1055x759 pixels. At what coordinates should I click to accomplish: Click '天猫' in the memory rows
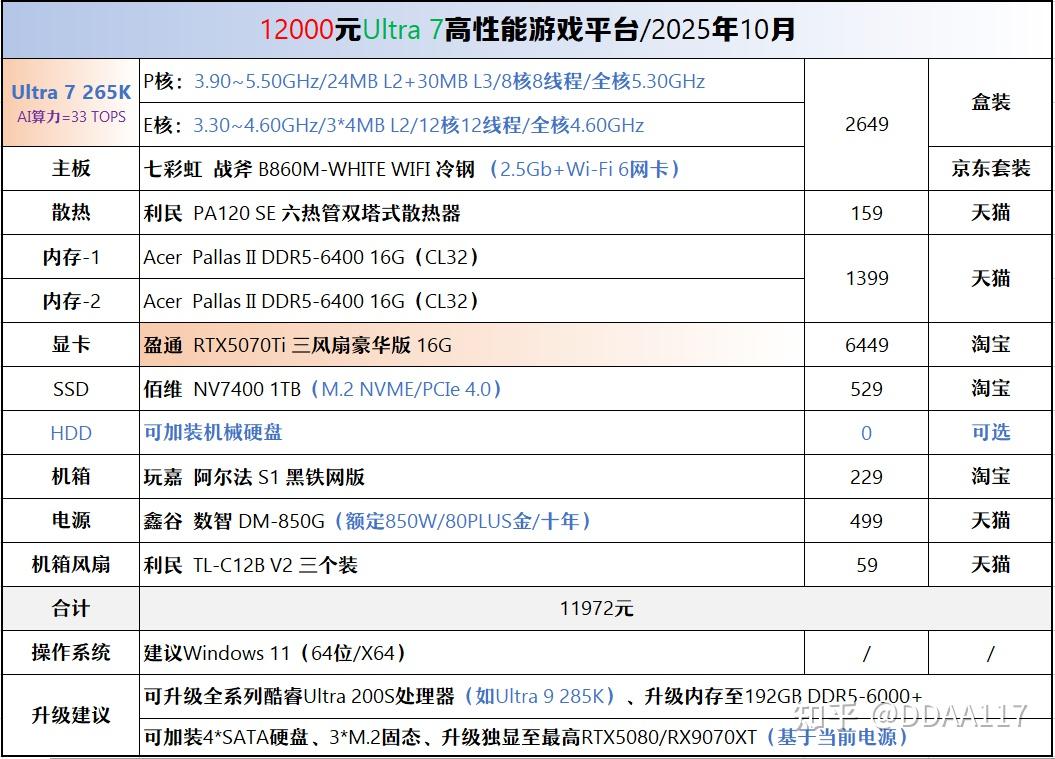[990, 278]
